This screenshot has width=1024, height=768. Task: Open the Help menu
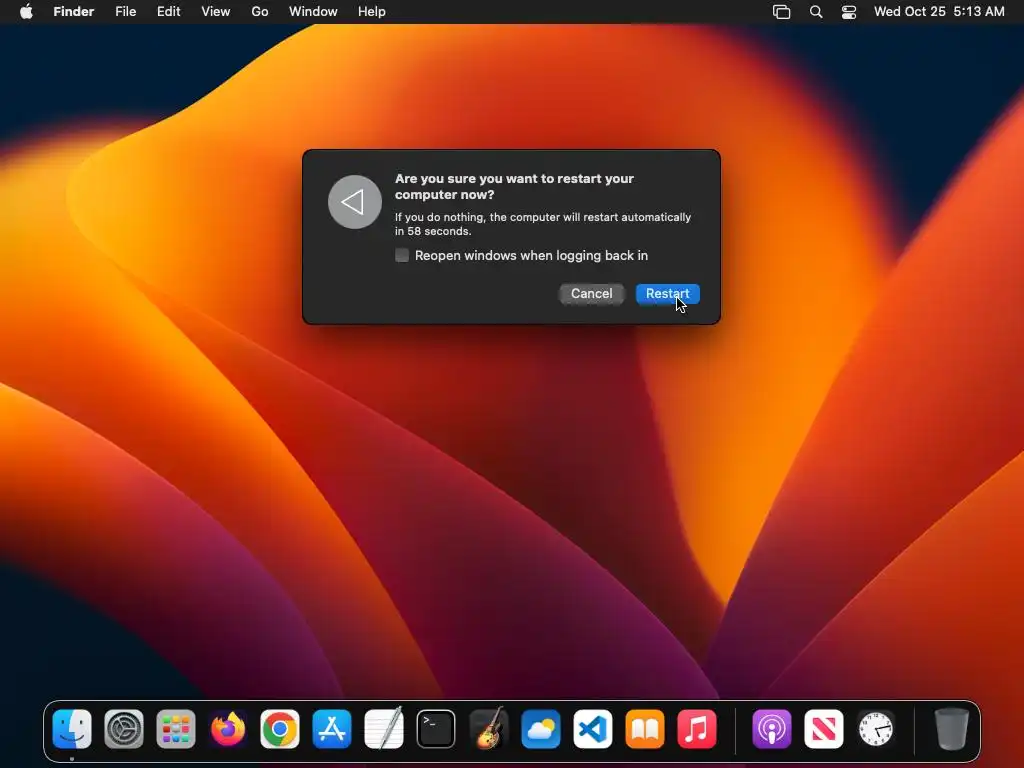point(372,12)
